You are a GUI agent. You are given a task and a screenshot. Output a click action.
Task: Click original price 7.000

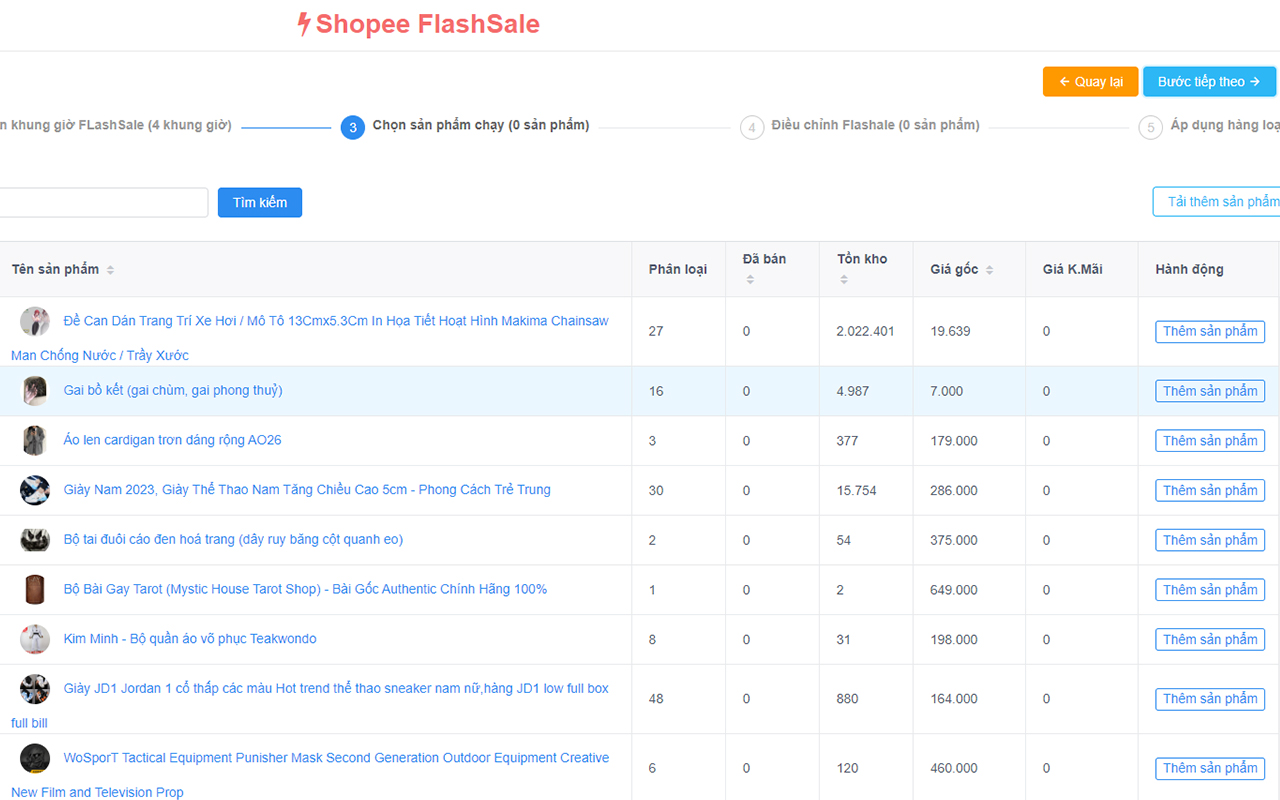tap(947, 391)
